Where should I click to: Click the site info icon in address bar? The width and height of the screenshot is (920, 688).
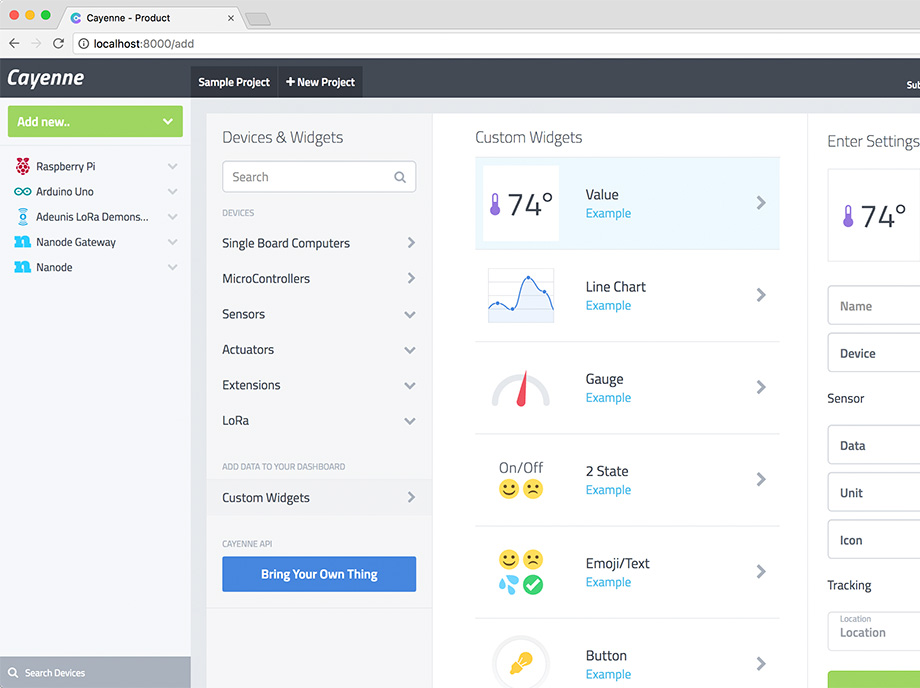pos(83,43)
